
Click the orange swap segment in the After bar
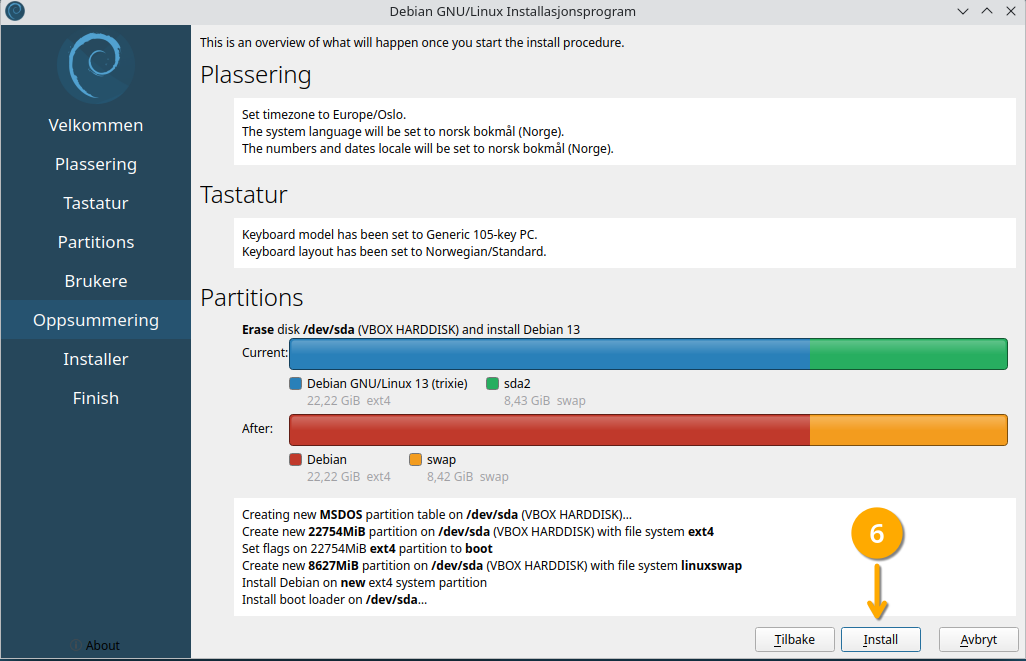(909, 430)
